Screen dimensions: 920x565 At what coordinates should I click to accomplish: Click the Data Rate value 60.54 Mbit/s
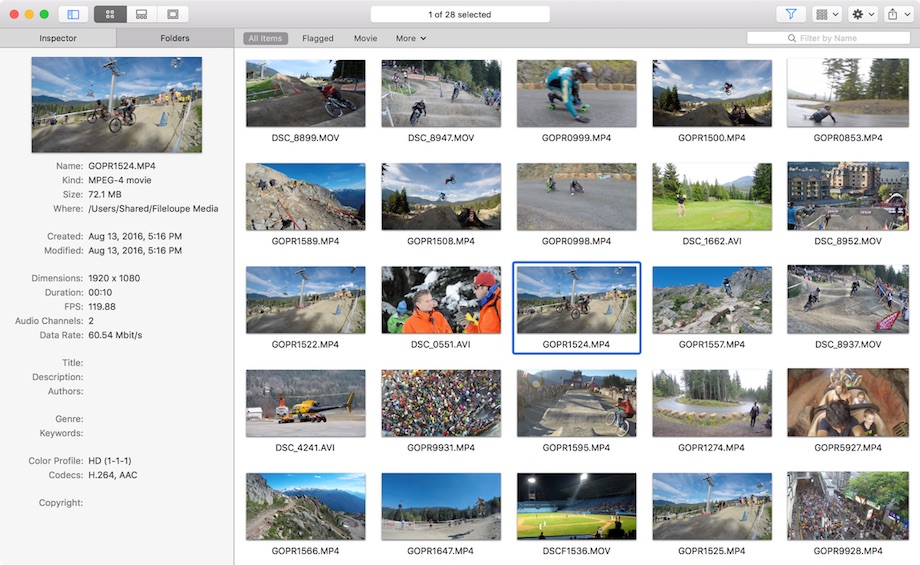coord(115,335)
